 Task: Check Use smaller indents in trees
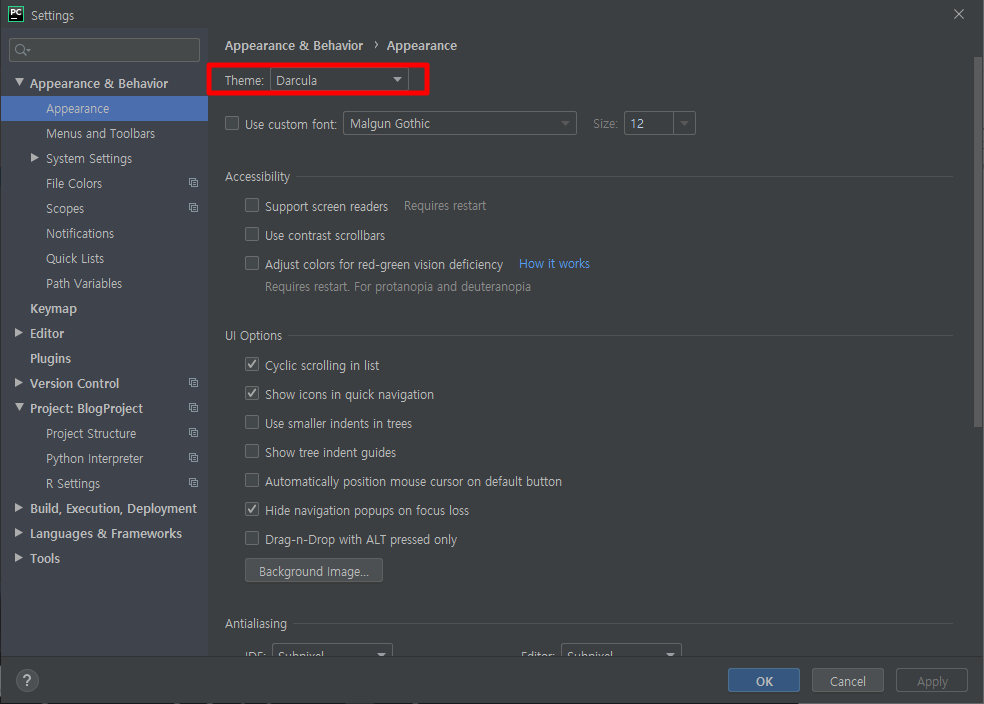pos(252,422)
